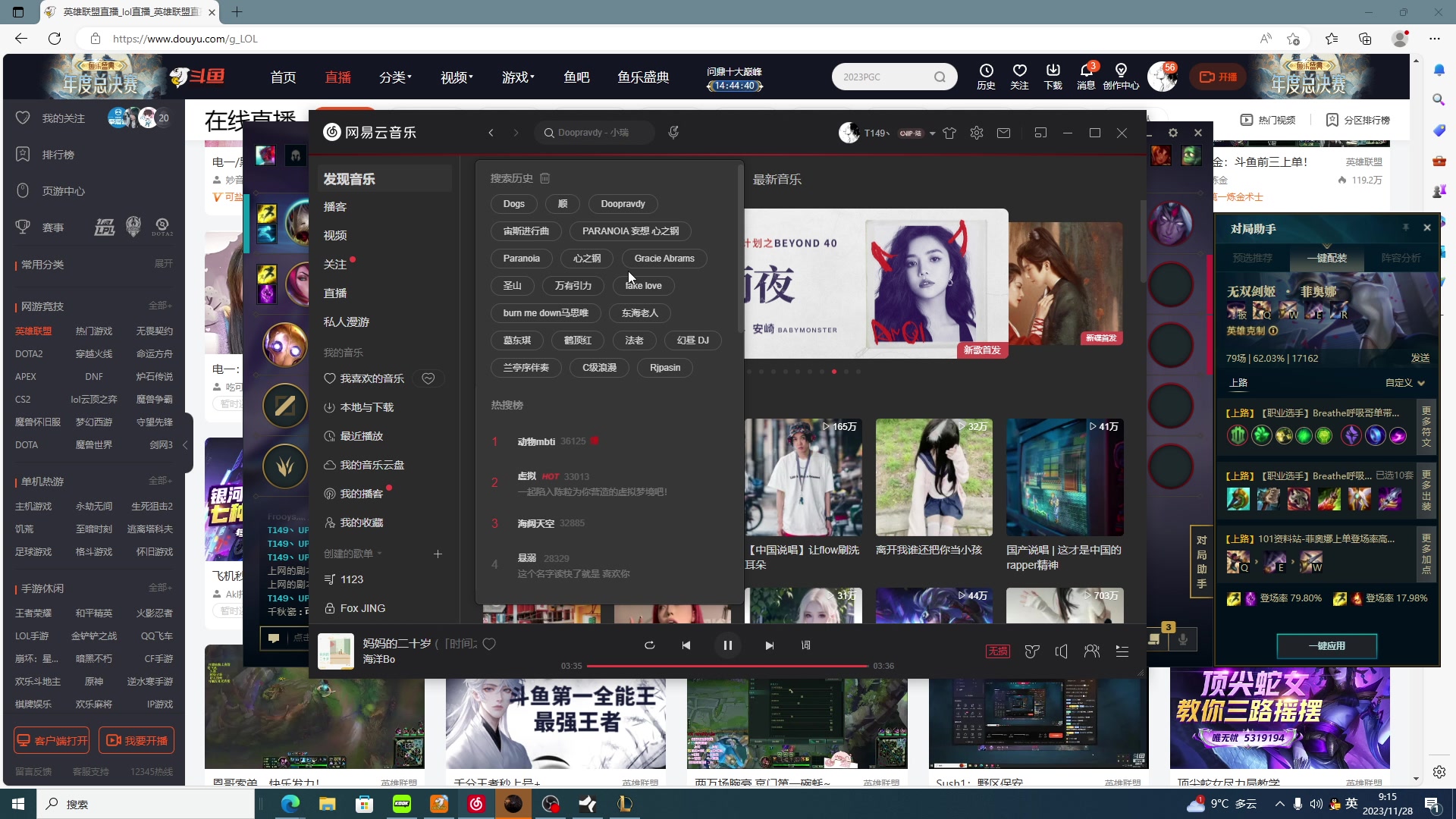This screenshot has width=1456, height=819.
Task: Switch to 预选推荐 tab in 对局助手
Action: (x=1252, y=258)
